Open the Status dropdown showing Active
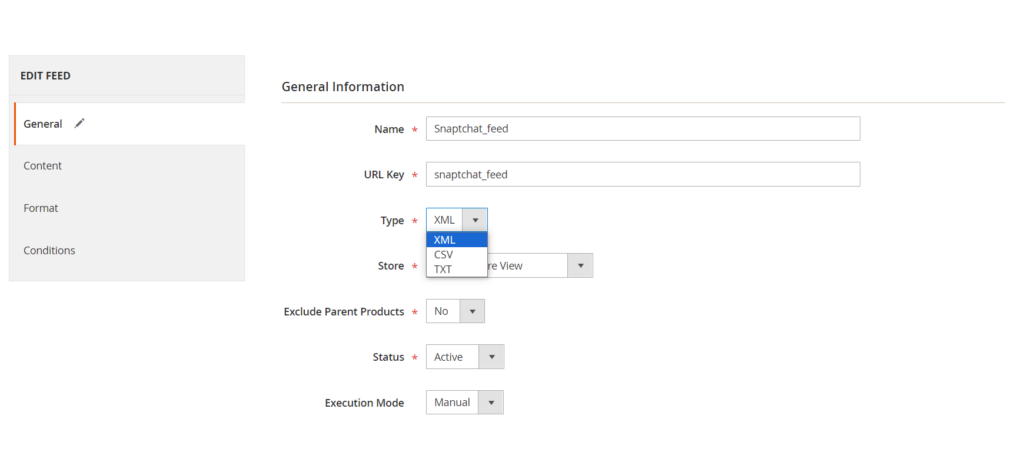Screen dimensions: 1024x462 (465, 357)
